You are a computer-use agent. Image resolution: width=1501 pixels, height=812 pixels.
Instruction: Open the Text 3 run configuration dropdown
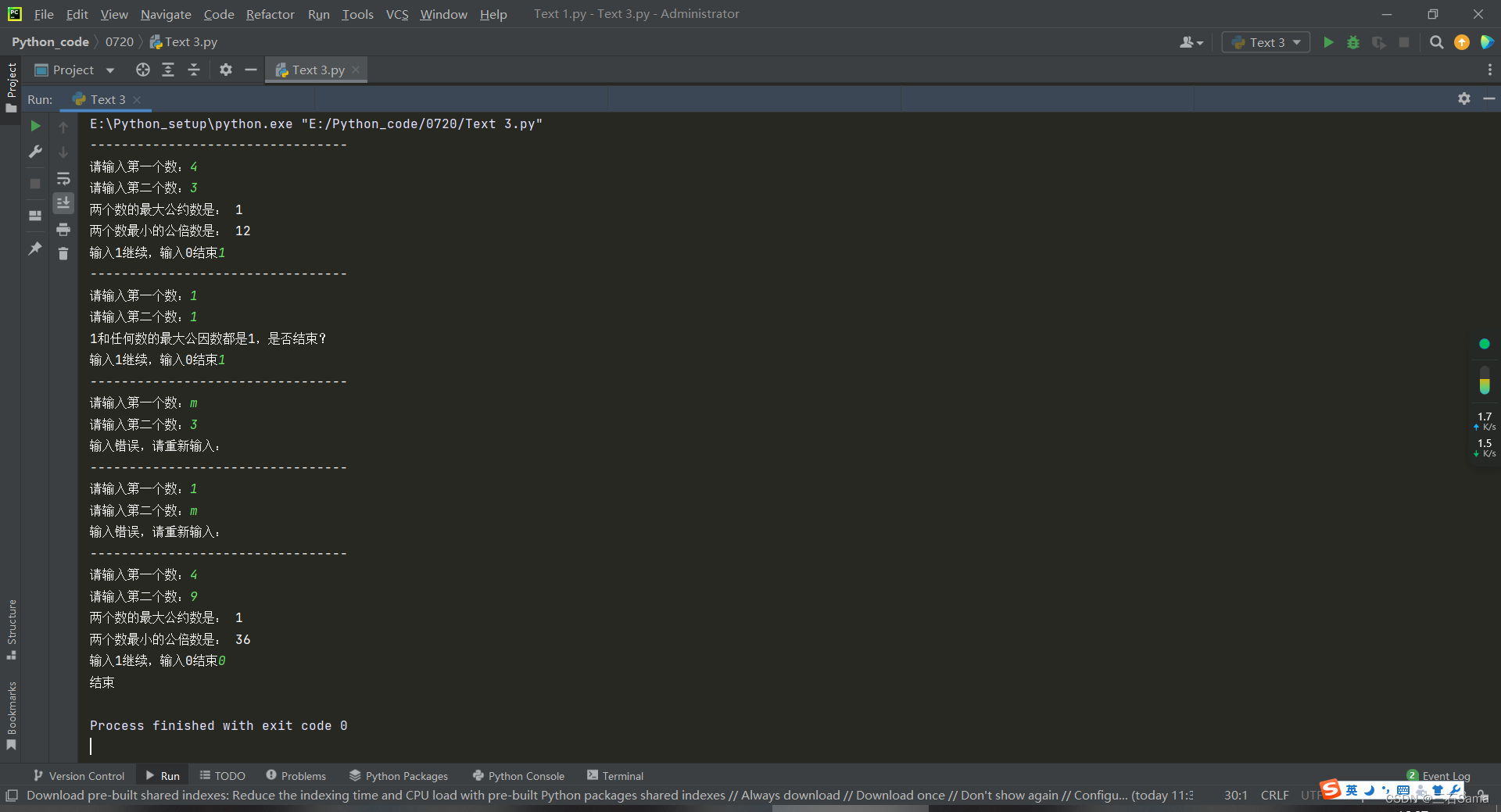click(x=1265, y=42)
